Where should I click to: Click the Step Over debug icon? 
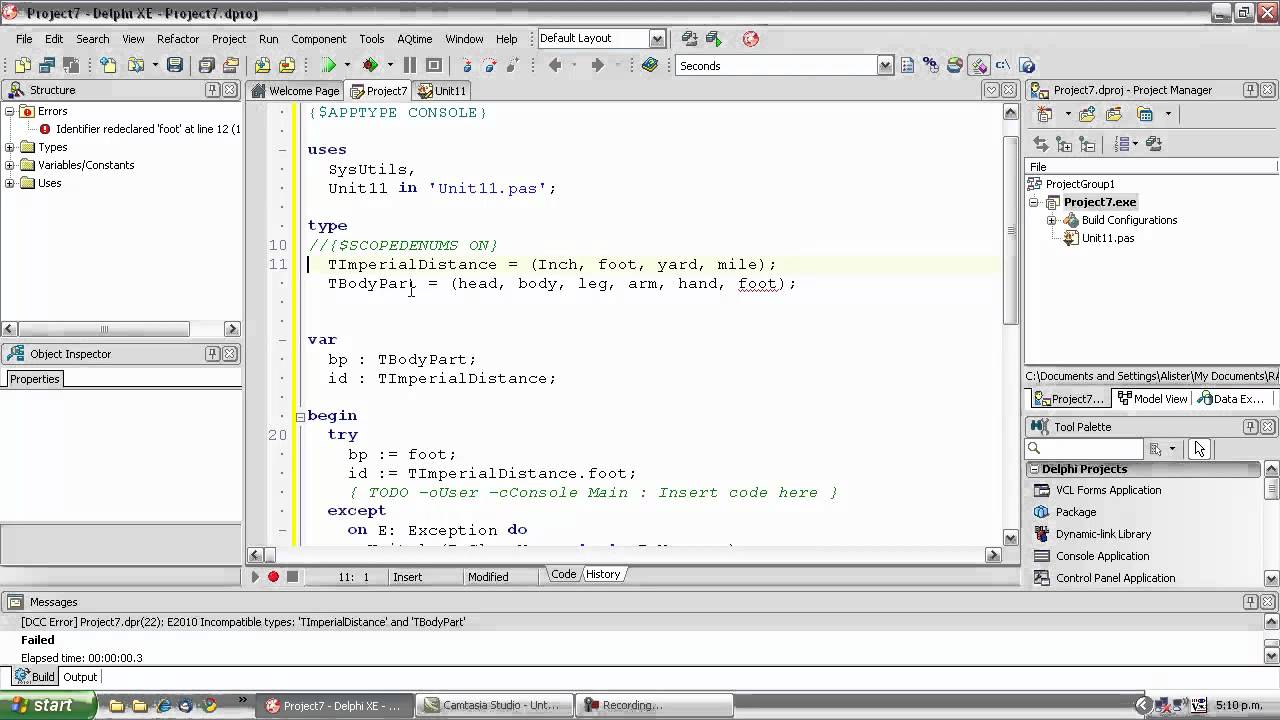tap(490, 65)
